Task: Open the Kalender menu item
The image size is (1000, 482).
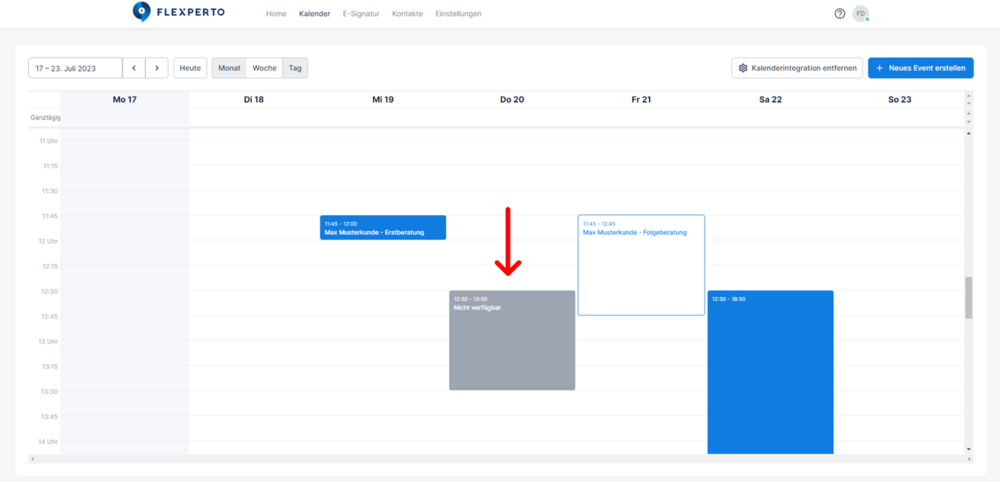Action: [x=314, y=14]
